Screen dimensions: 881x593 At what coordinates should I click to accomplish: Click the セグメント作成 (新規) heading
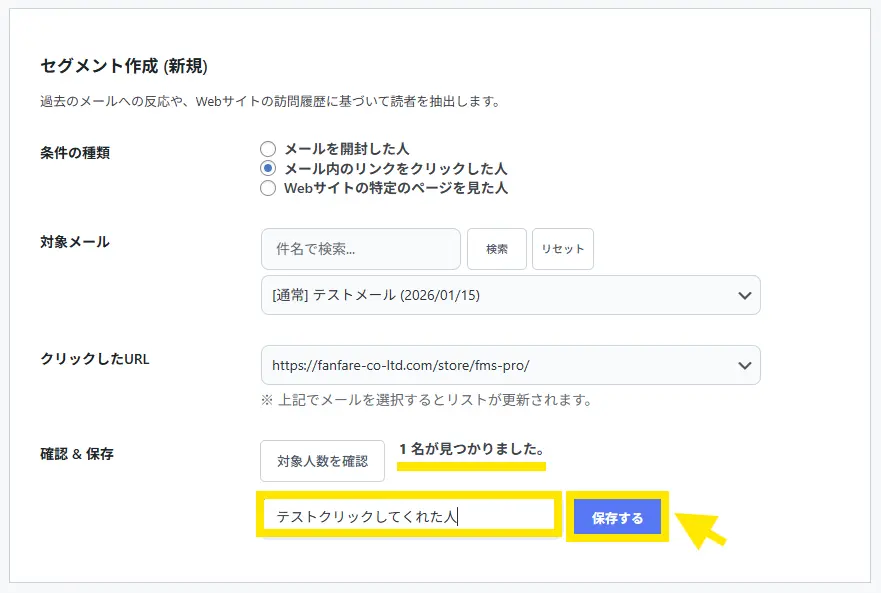coord(124,66)
